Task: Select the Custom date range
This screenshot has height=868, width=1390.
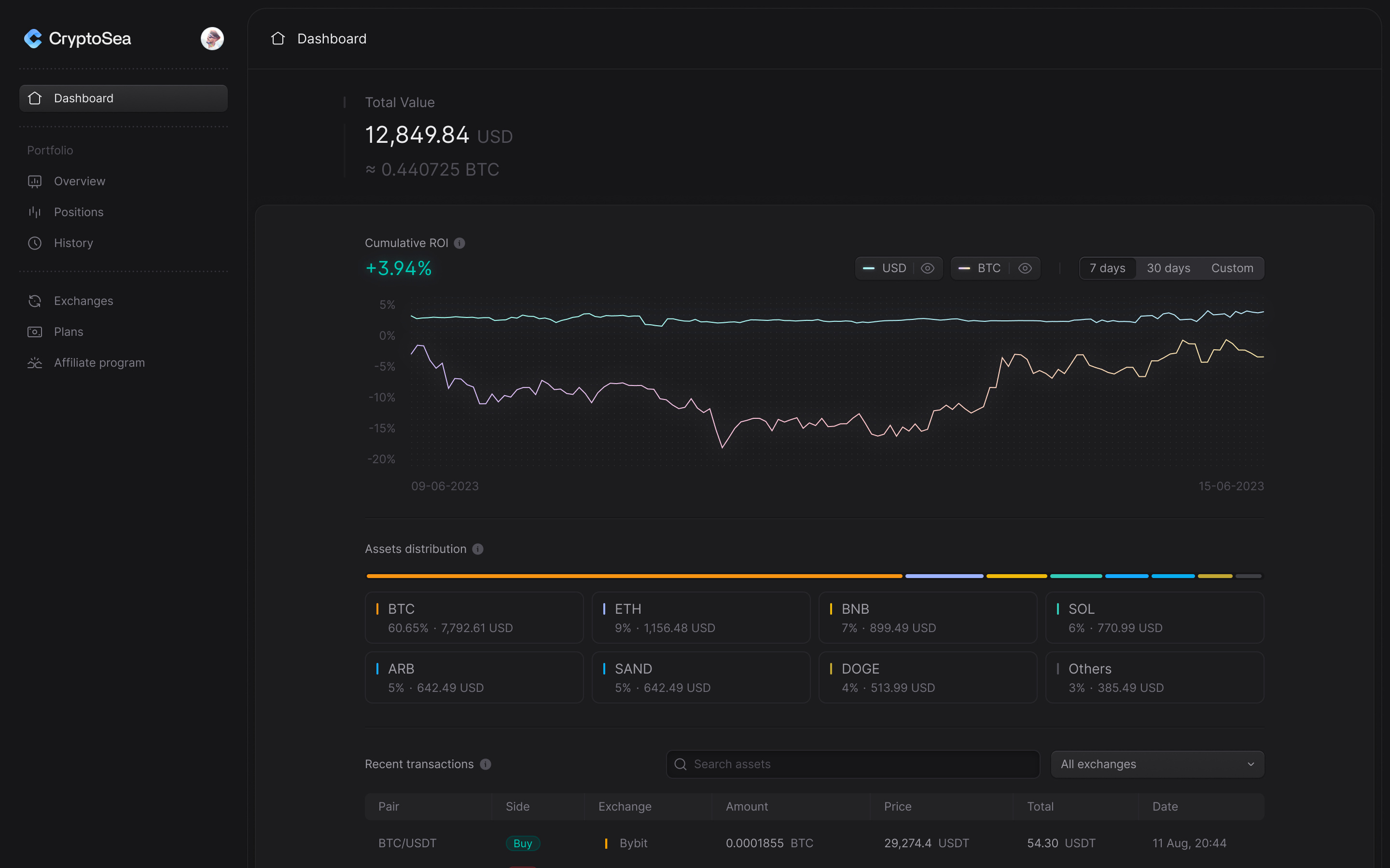Action: pos(1232,268)
